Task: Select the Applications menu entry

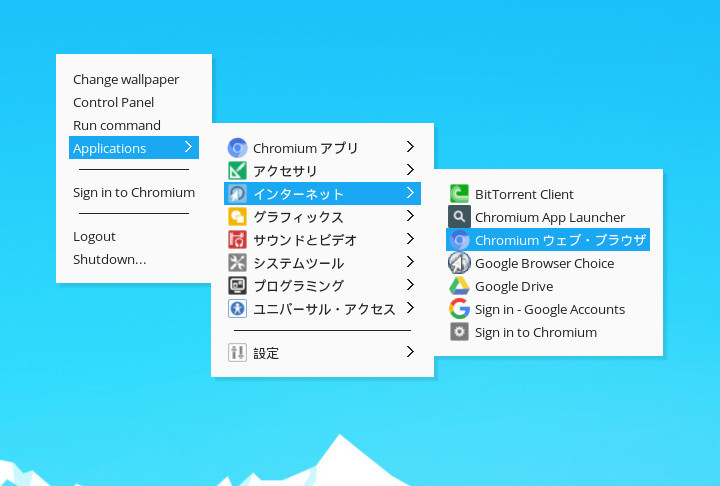Action: click(134, 147)
